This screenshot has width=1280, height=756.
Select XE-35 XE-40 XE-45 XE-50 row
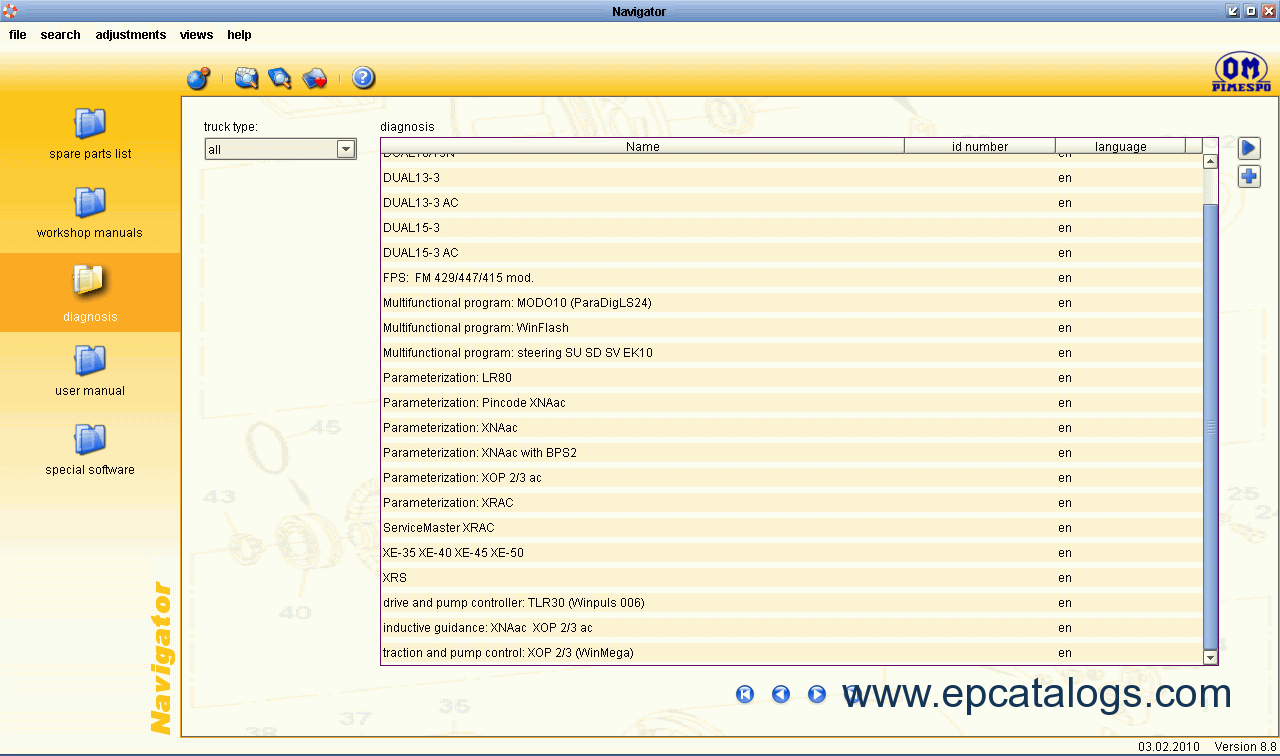pyautogui.click(x=792, y=553)
